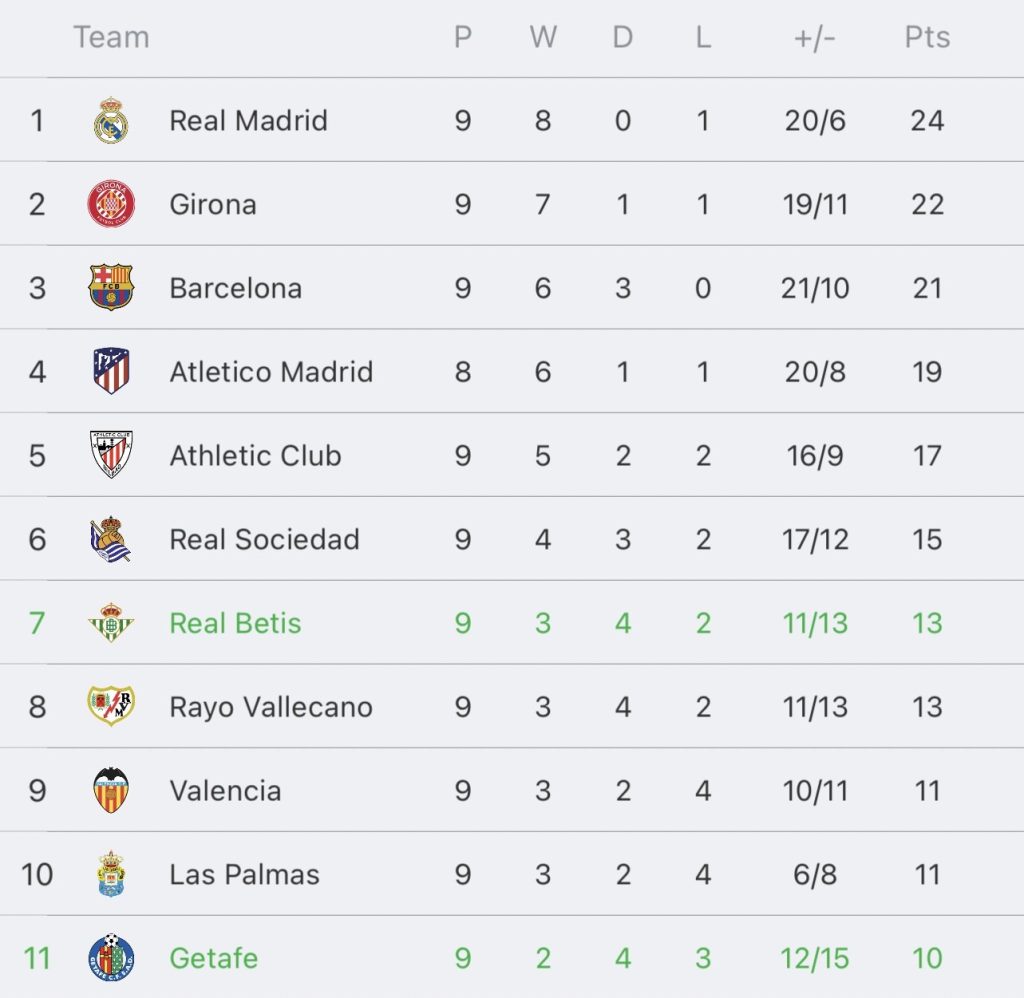Click the Team column header
The height and width of the screenshot is (998, 1024).
click(x=111, y=37)
